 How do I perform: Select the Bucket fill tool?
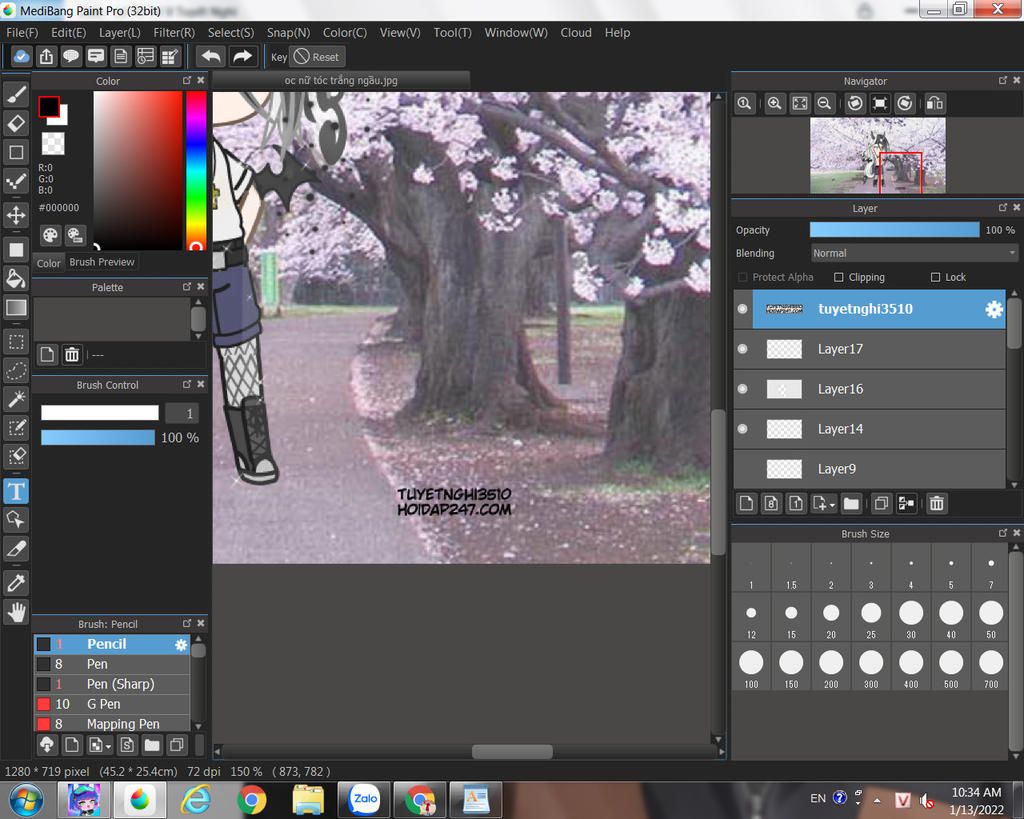click(16, 278)
